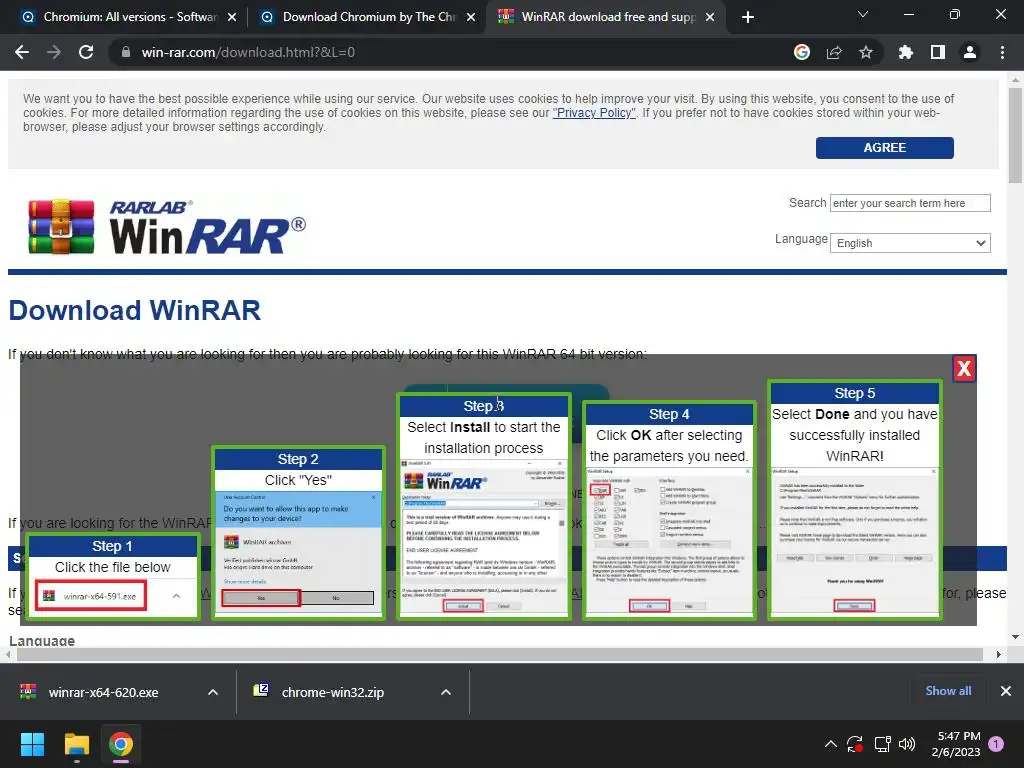Show hidden system tray icons

coord(831,744)
